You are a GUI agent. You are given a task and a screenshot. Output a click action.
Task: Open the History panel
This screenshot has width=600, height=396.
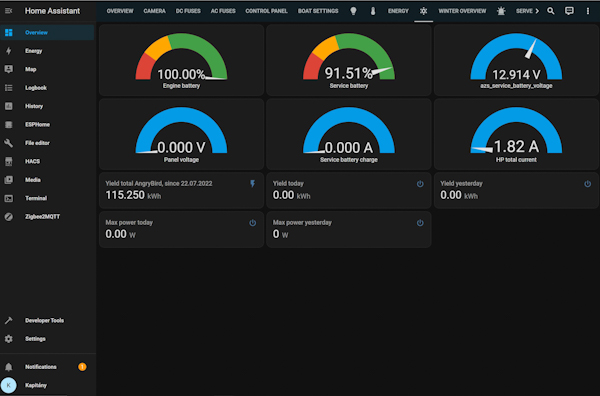click(x=47, y=106)
